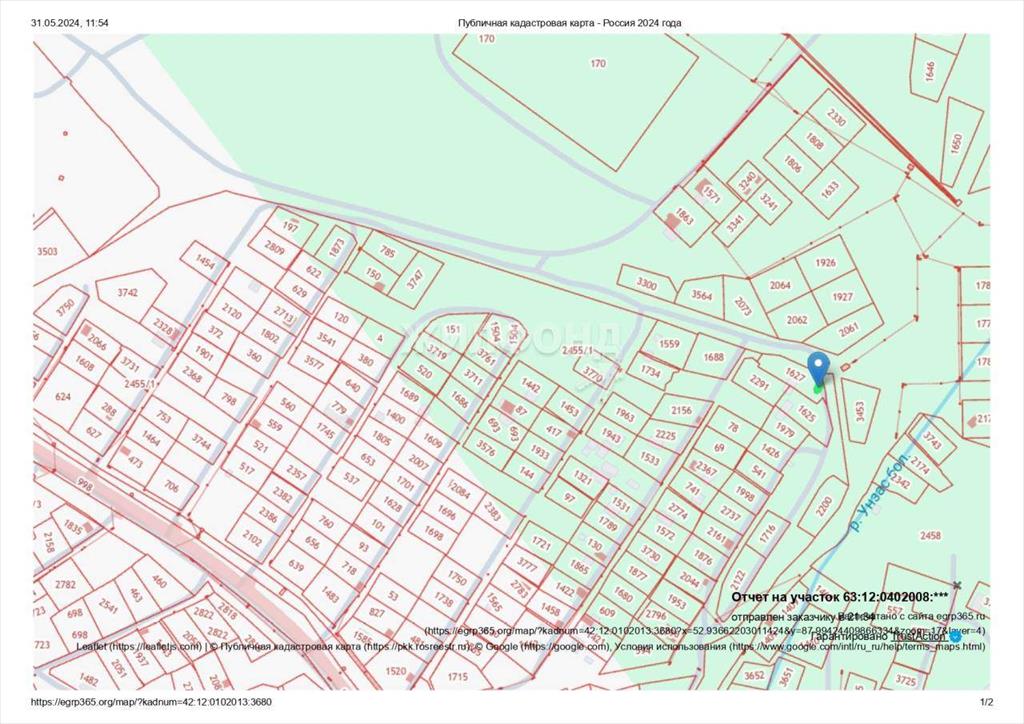The width and height of the screenshot is (1024, 724).
Task: Select parcel 3300 on the map
Action: click(x=647, y=283)
